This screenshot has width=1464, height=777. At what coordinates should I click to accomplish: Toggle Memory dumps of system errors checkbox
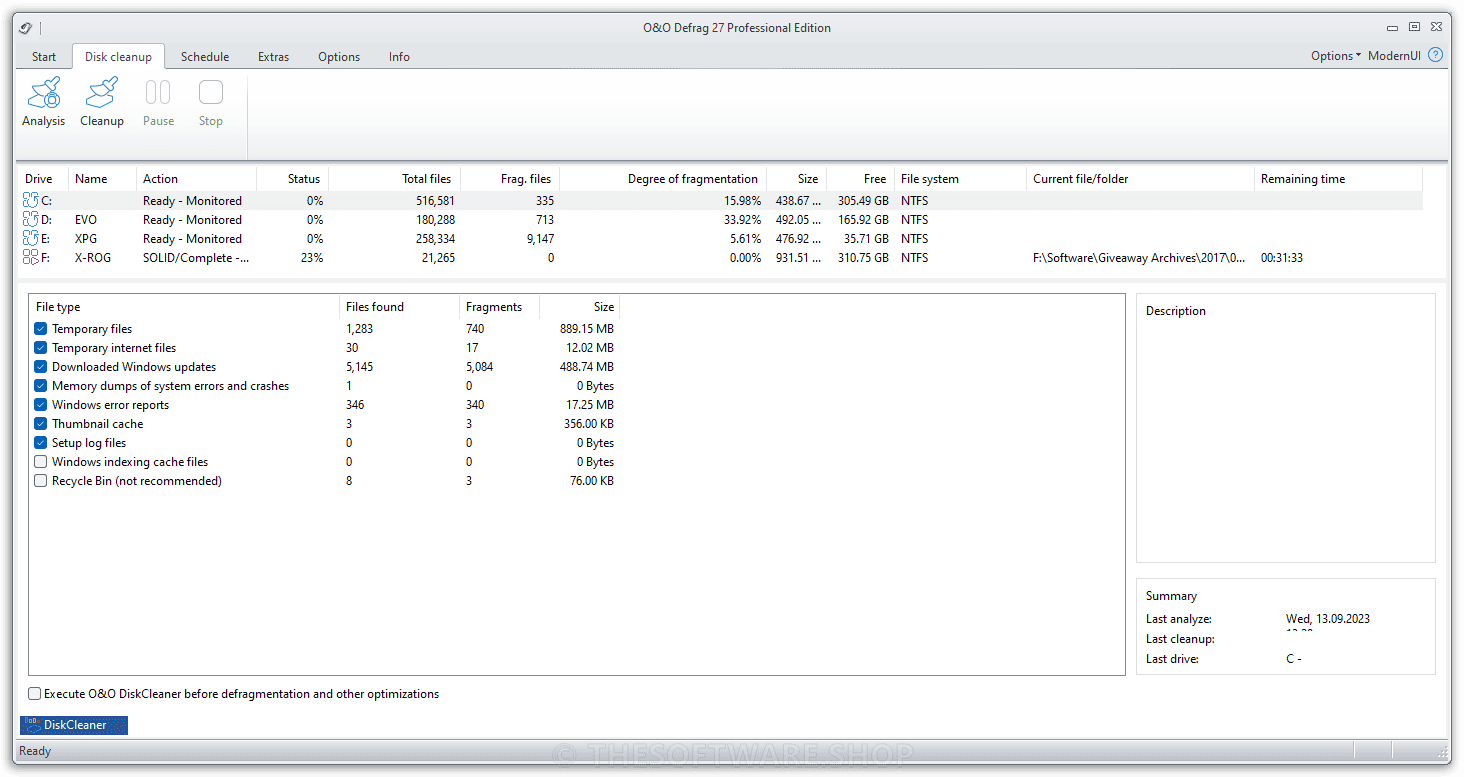(x=41, y=386)
